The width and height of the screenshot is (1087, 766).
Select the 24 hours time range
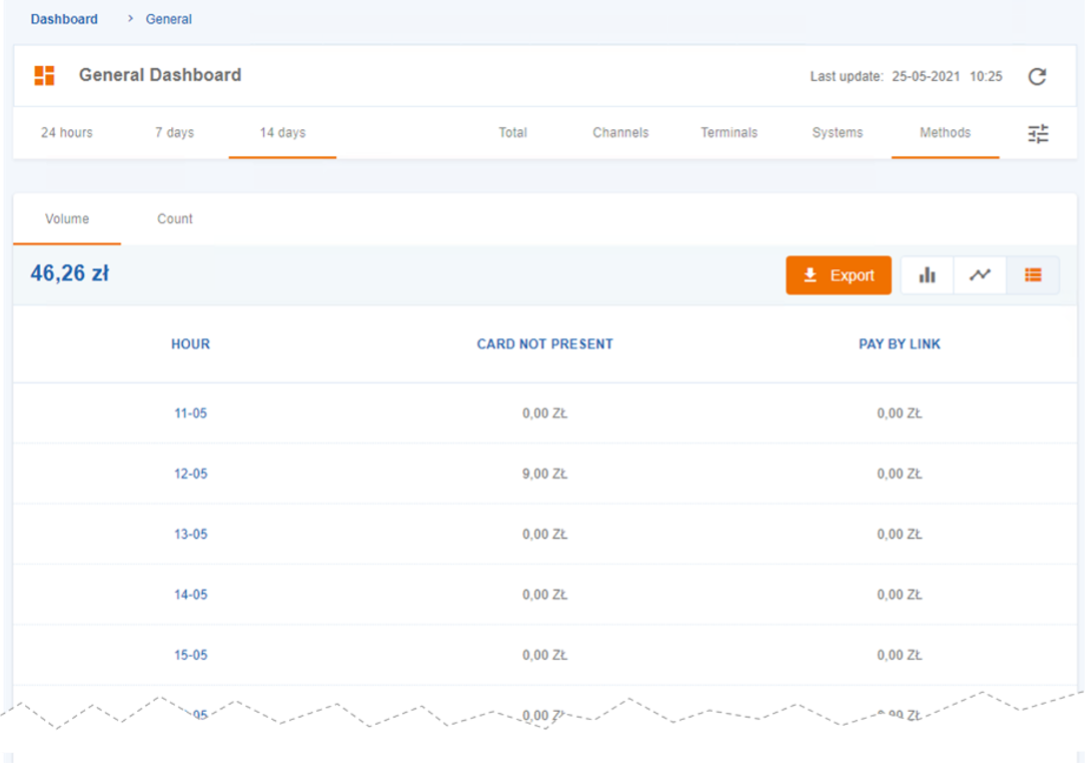point(66,133)
